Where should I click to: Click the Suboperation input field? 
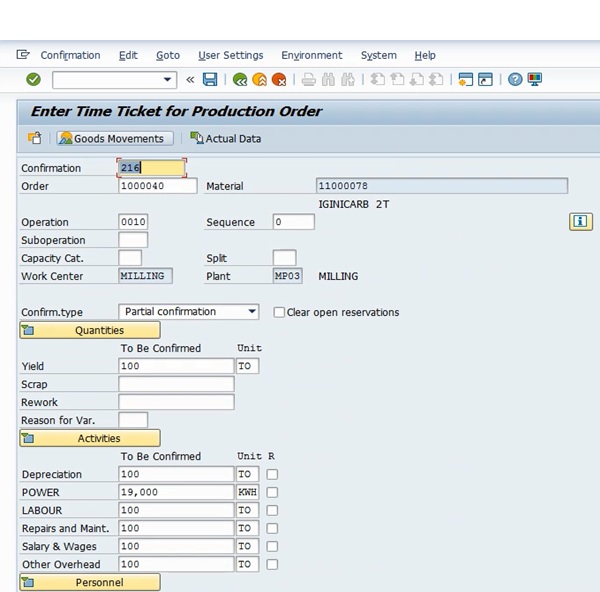tap(133, 240)
